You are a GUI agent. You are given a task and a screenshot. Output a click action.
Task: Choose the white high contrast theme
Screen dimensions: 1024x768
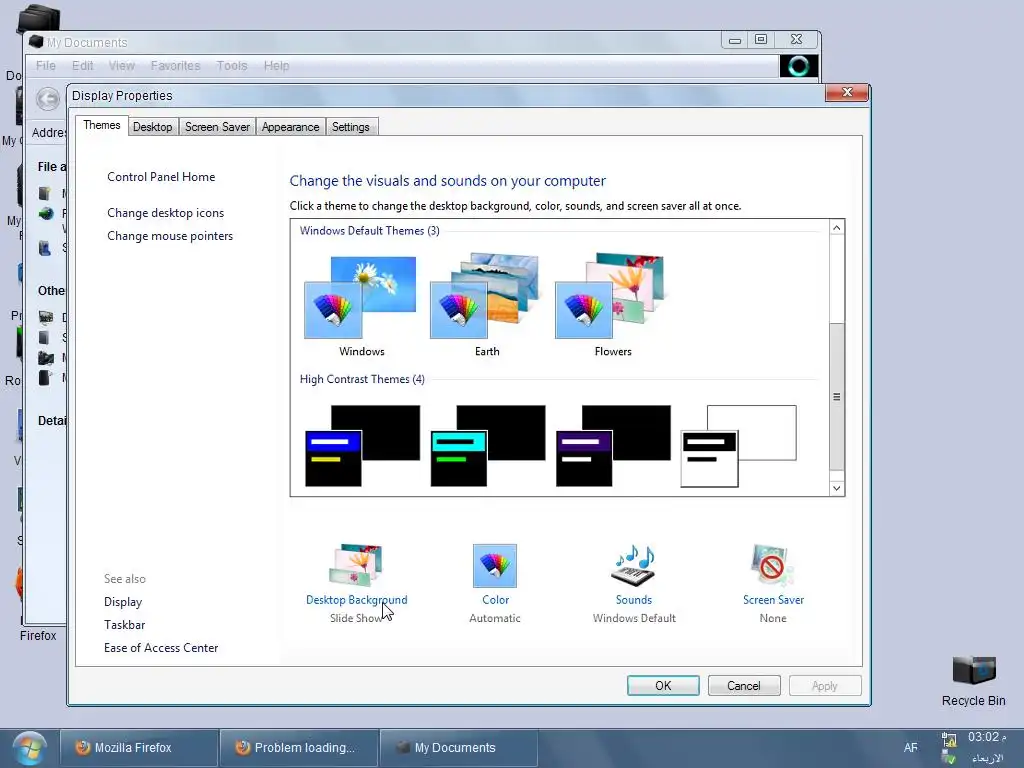(739, 446)
